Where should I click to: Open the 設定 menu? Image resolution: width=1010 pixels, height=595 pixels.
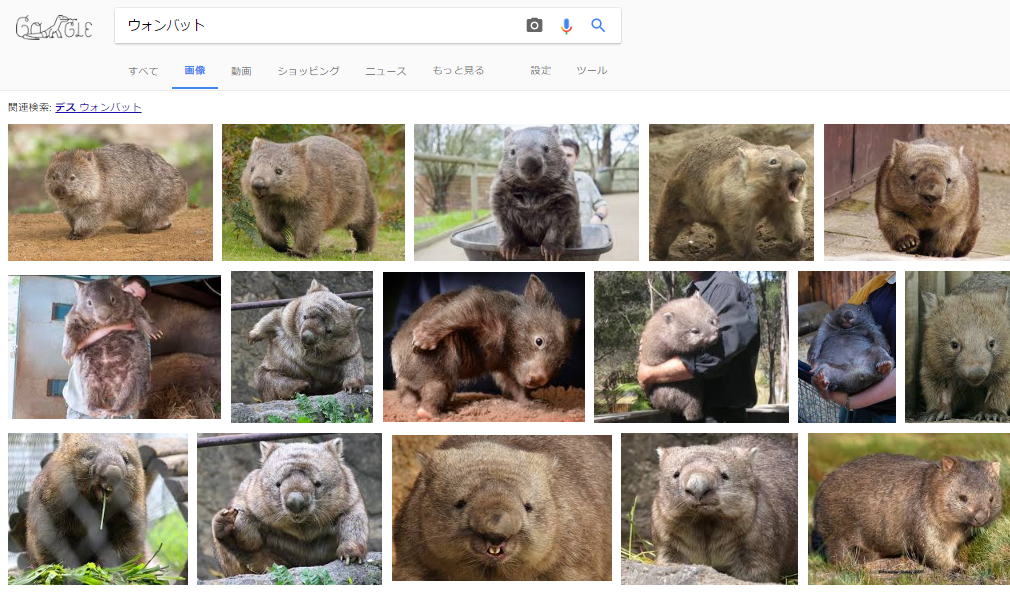pyautogui.click(x=540, y=70)
